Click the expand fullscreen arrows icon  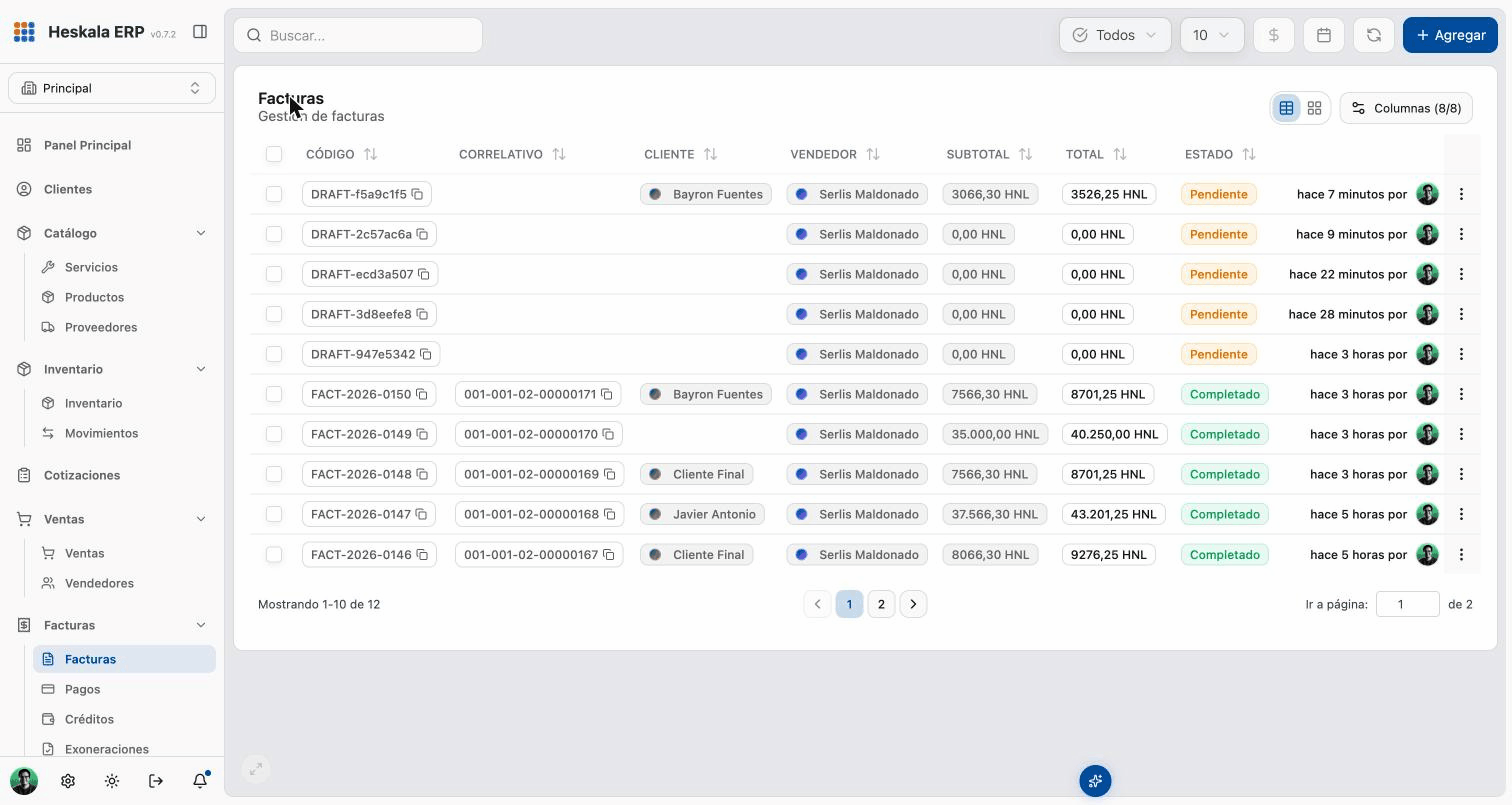(256, 768)
